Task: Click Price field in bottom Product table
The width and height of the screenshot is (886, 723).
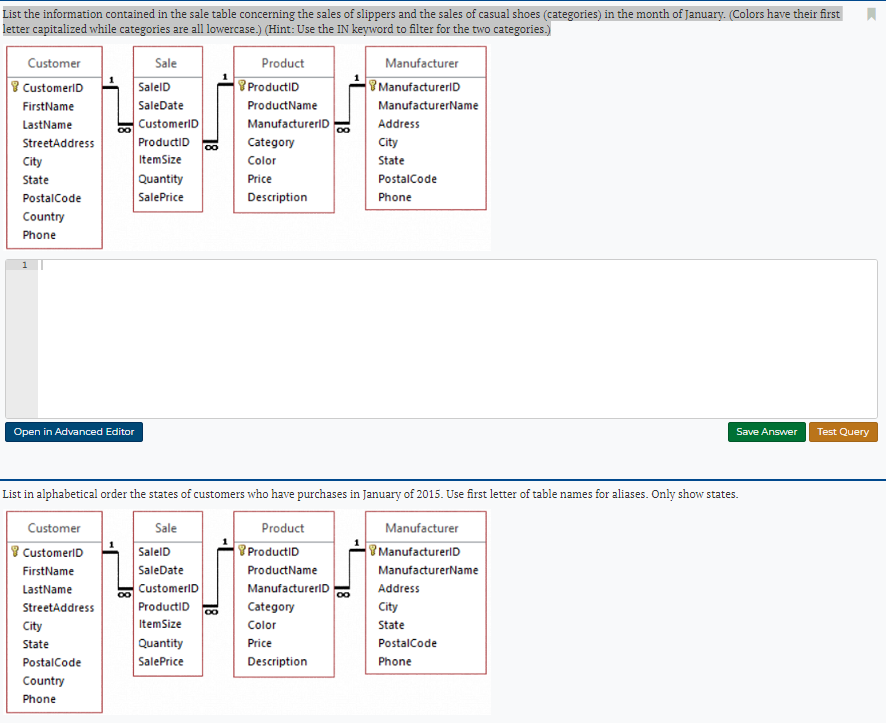Action: tap(259, 643)
